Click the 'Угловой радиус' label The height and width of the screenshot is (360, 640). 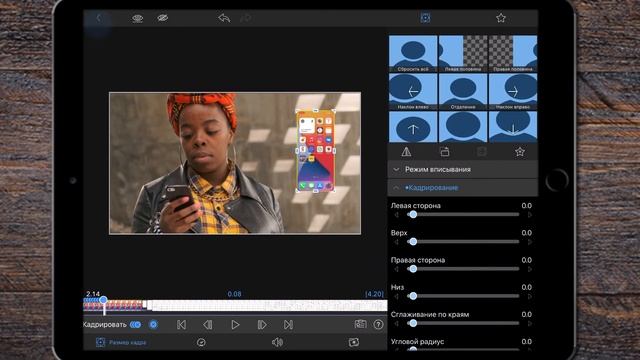click(x=417, y=342)
